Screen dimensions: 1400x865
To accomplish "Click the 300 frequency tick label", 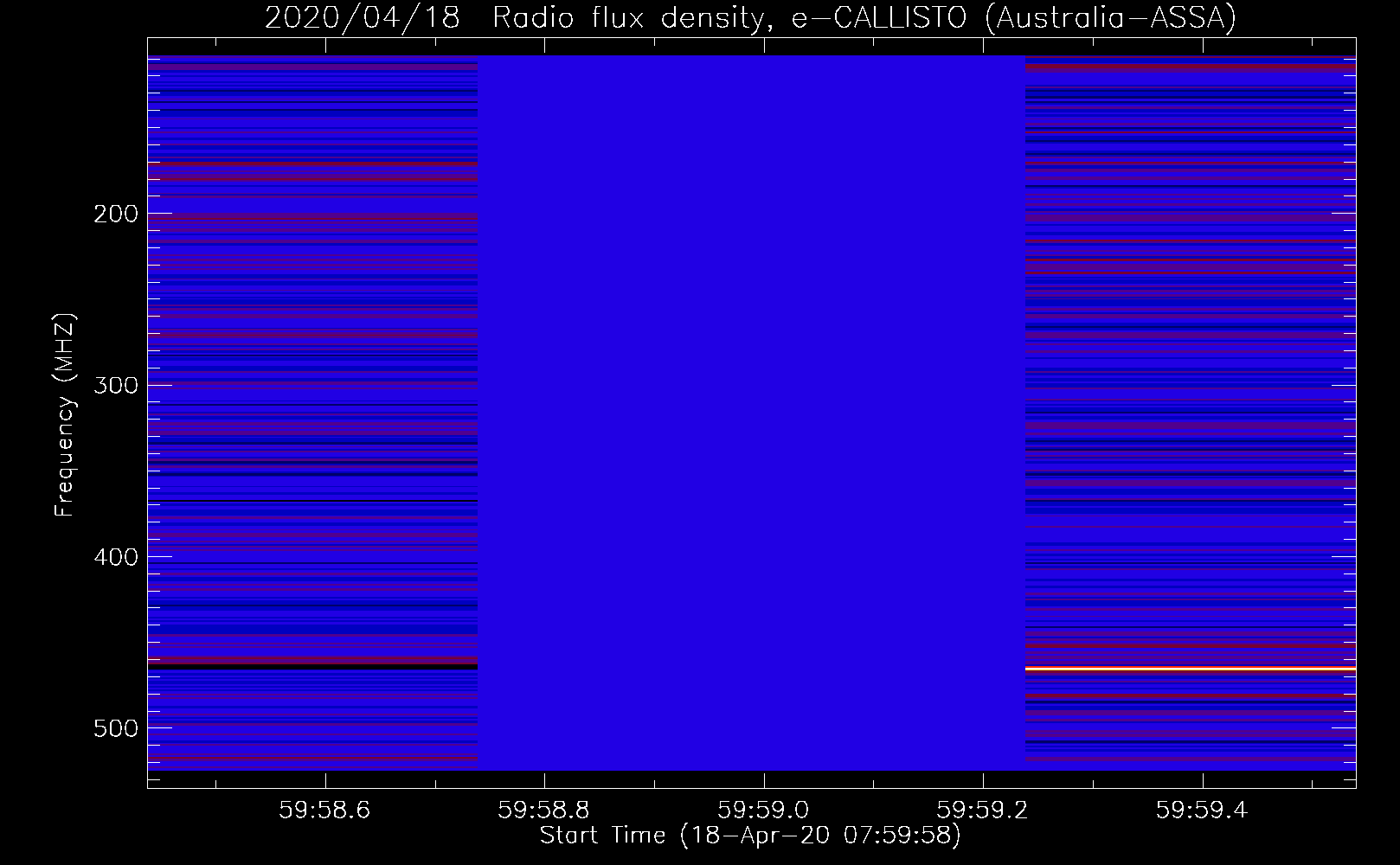I will point(116,385).
